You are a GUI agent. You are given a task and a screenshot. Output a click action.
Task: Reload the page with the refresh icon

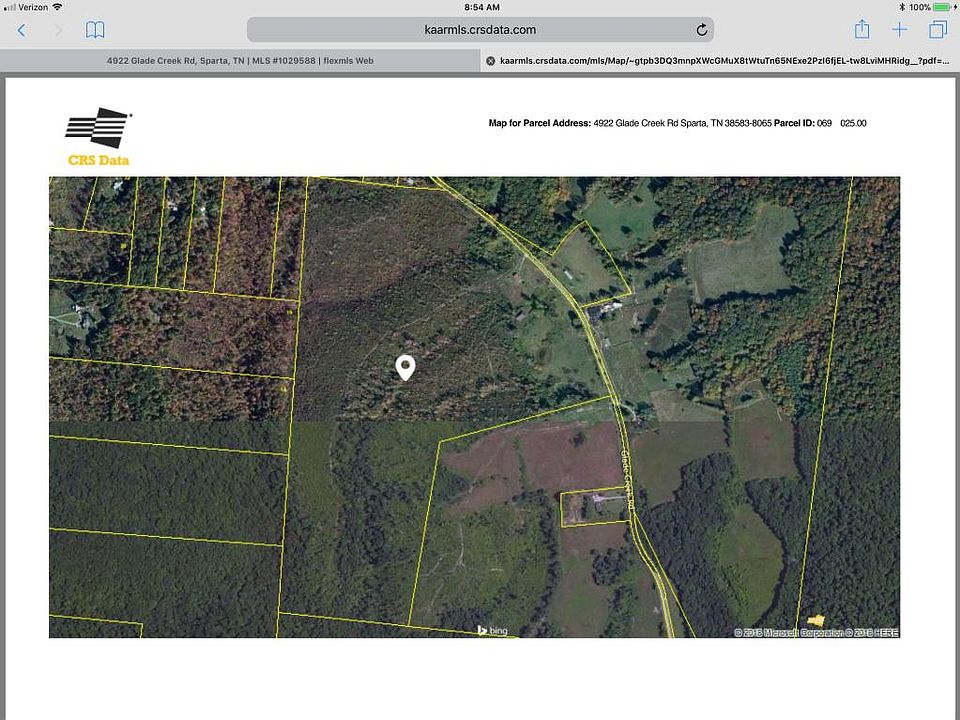point(702,30)
